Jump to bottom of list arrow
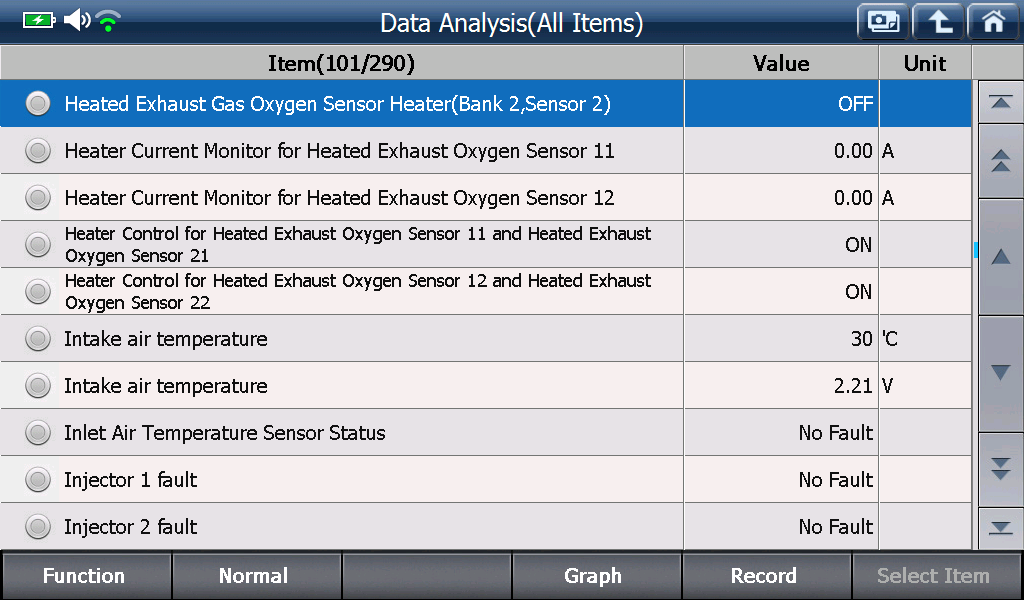 pos(1000,528)
